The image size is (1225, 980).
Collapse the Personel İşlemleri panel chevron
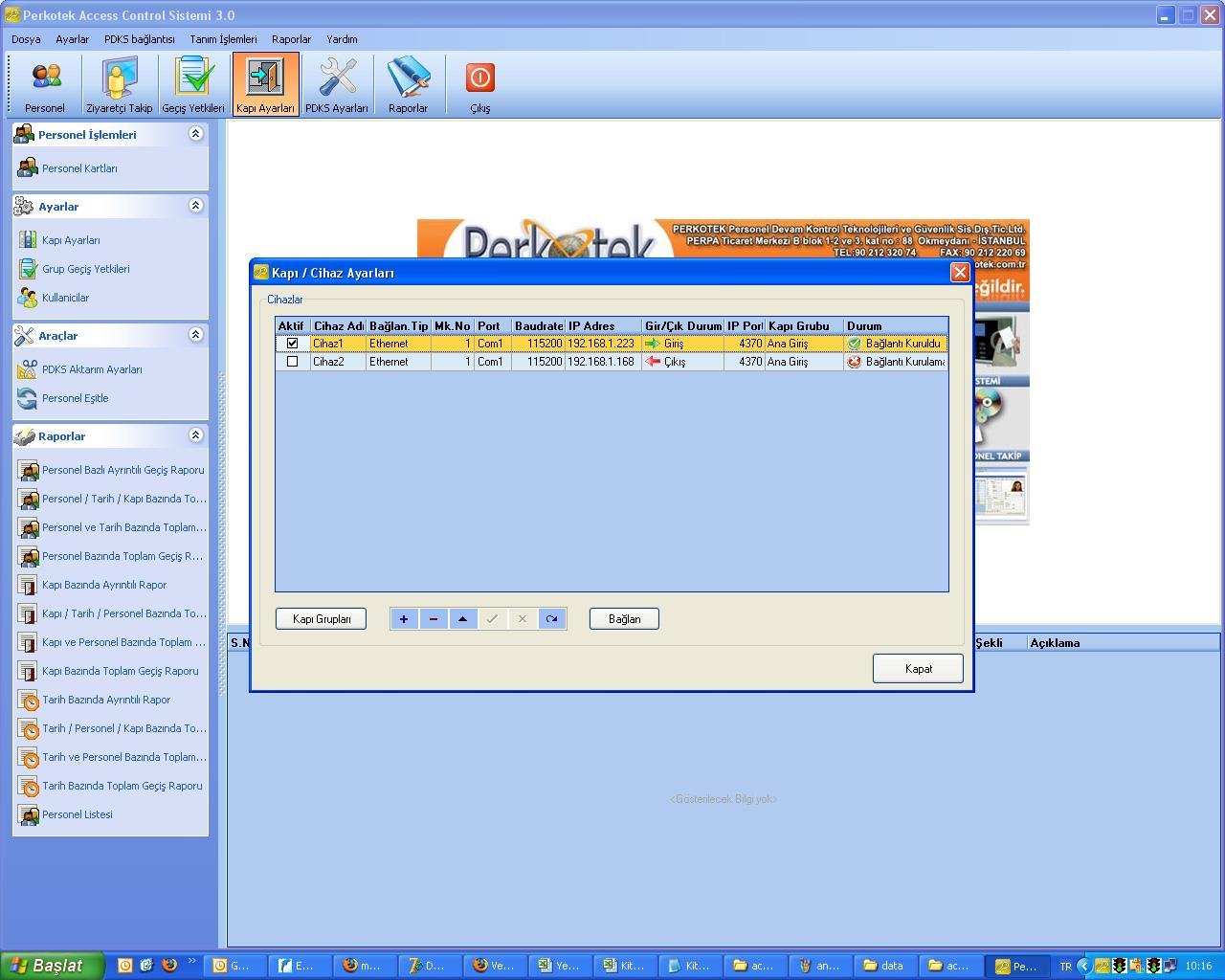[x=195, y=134]
